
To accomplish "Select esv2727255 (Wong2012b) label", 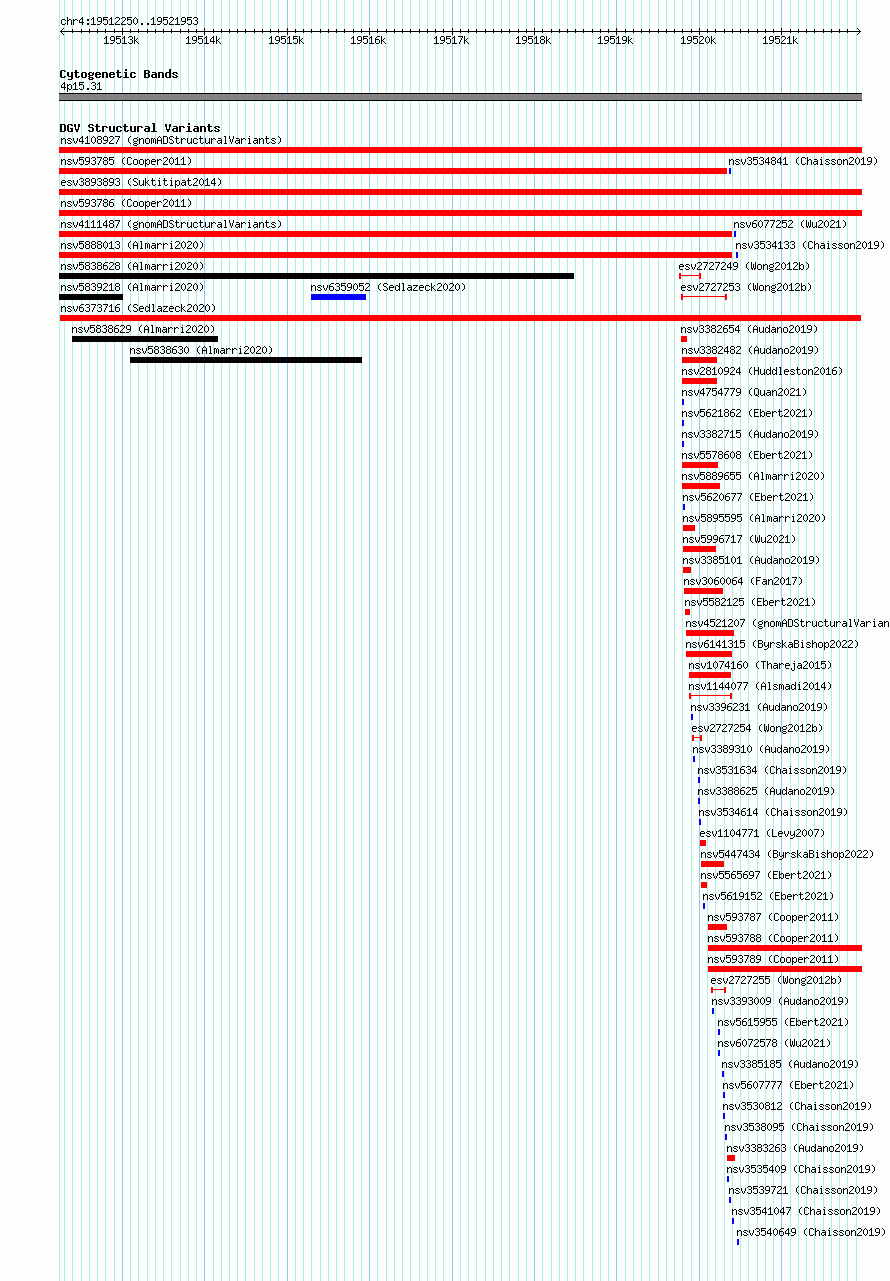I will coord(777,980).
